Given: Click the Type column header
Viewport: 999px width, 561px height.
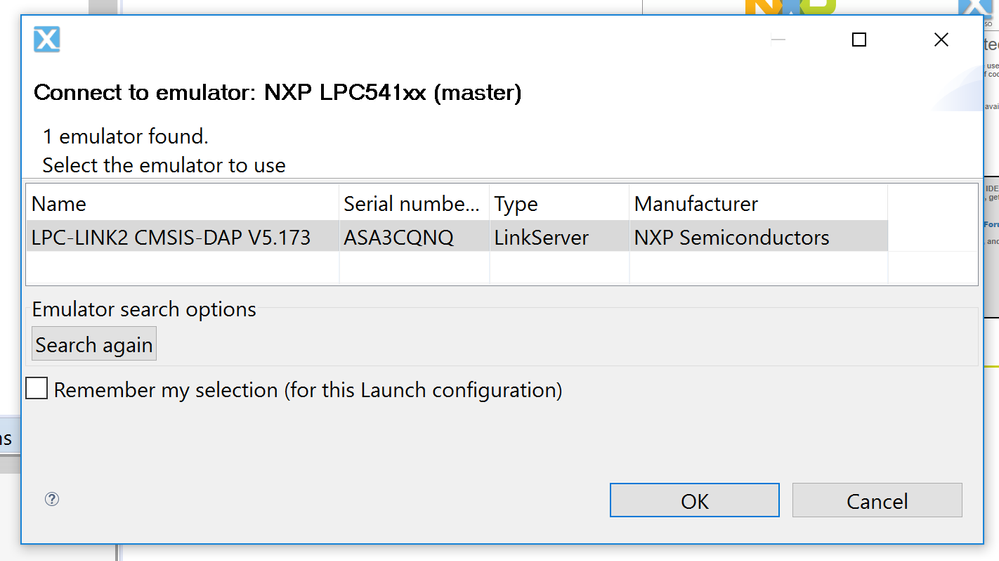Looking at the screenshot, I should [x=558, y=204].
